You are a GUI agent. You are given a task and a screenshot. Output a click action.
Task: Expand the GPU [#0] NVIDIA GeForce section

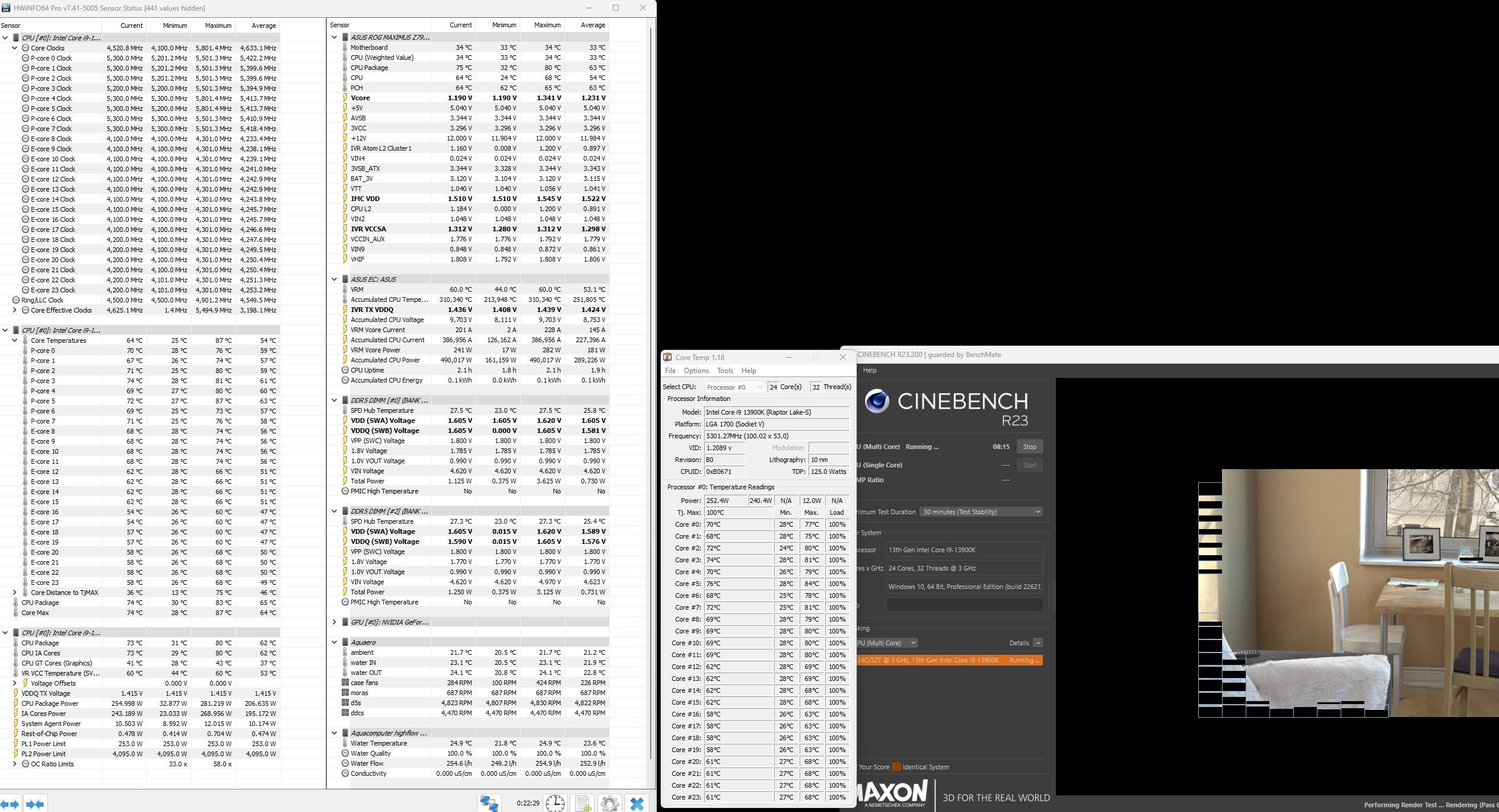click(x=334, y=622)
